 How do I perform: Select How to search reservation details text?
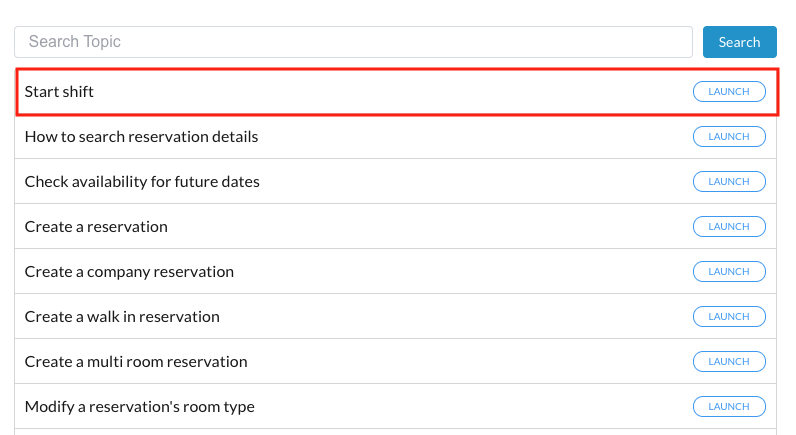141,137
